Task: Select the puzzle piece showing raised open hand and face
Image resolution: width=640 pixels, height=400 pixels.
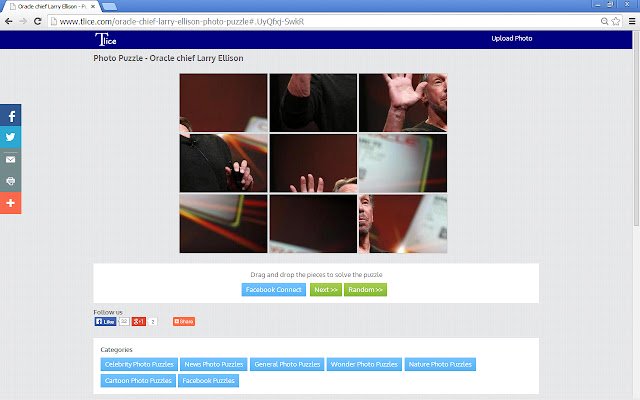Action: [403, 103]
